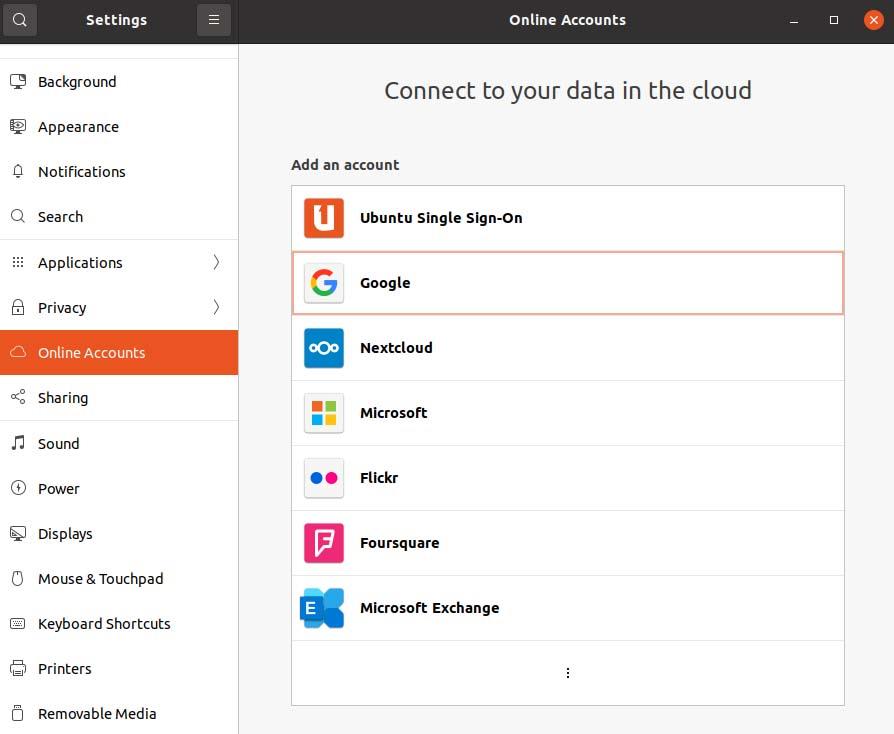Click the Applications grid icon
Viewport: 894px width, 734px height.
pyautogui.click(x=18, y=262)
